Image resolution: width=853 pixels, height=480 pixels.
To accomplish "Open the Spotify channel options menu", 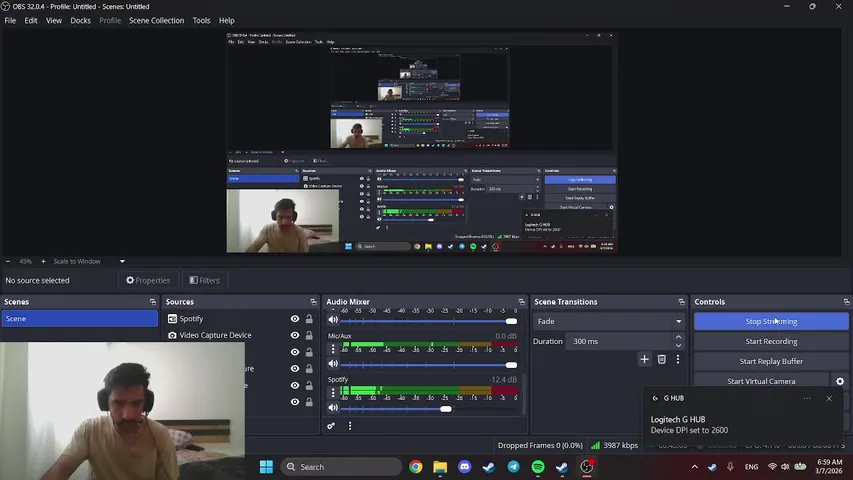I will tap(333, 392).
